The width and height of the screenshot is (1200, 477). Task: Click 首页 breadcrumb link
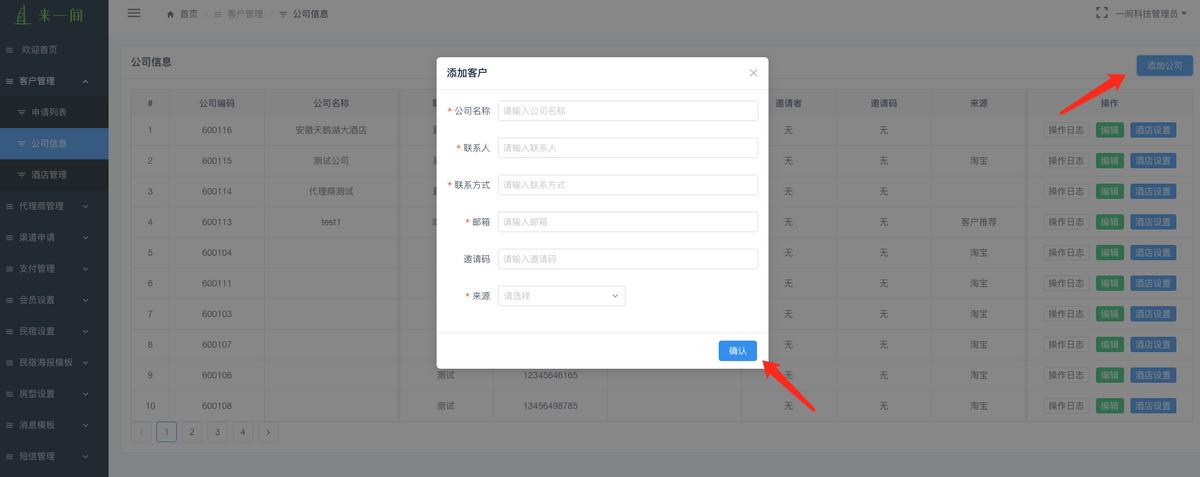[x=188, y=14]
